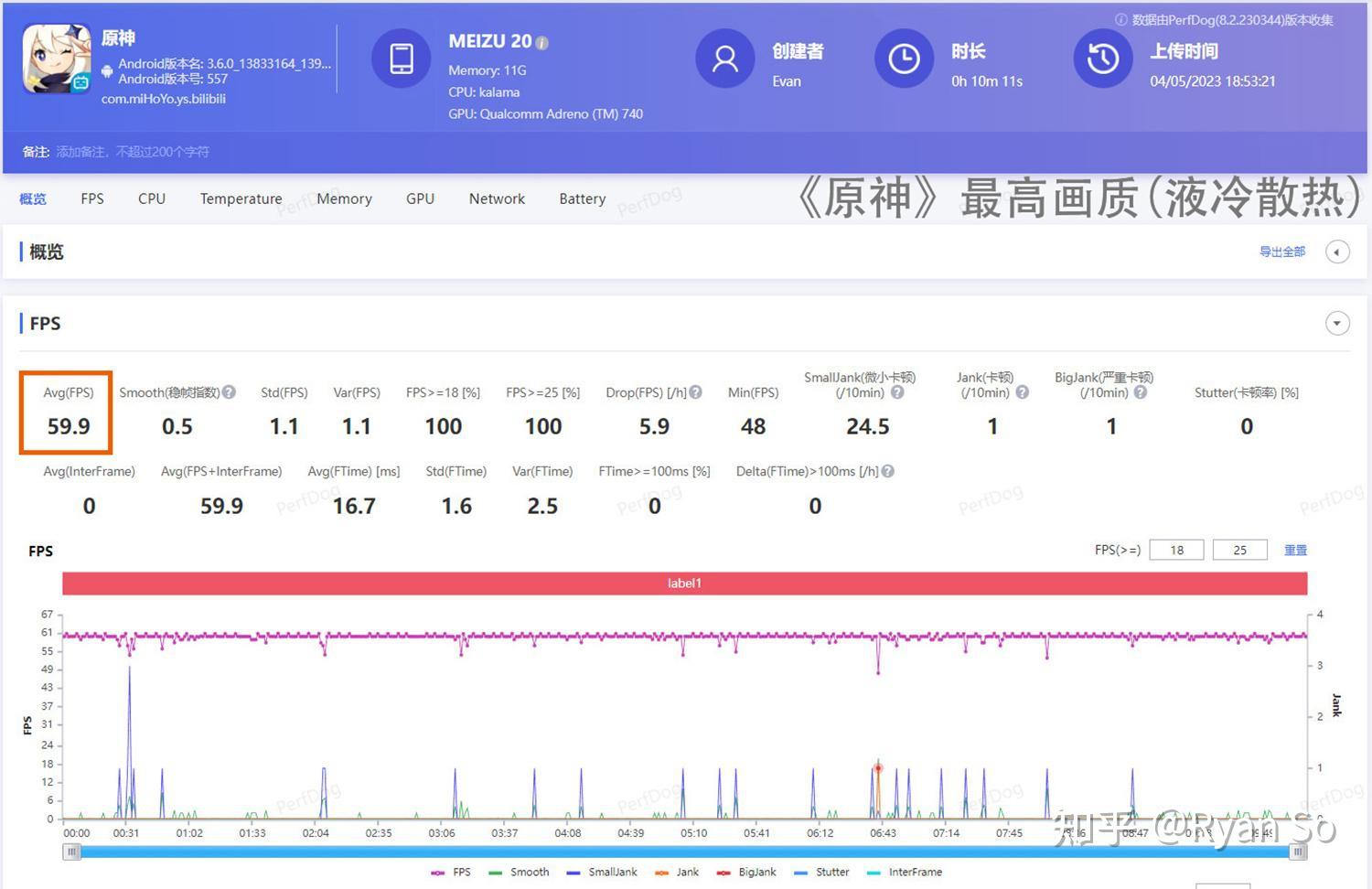The width and height of the screenshot is (1372, 889).
Task: Click the red label1 bar above chart
Action: 685,583
